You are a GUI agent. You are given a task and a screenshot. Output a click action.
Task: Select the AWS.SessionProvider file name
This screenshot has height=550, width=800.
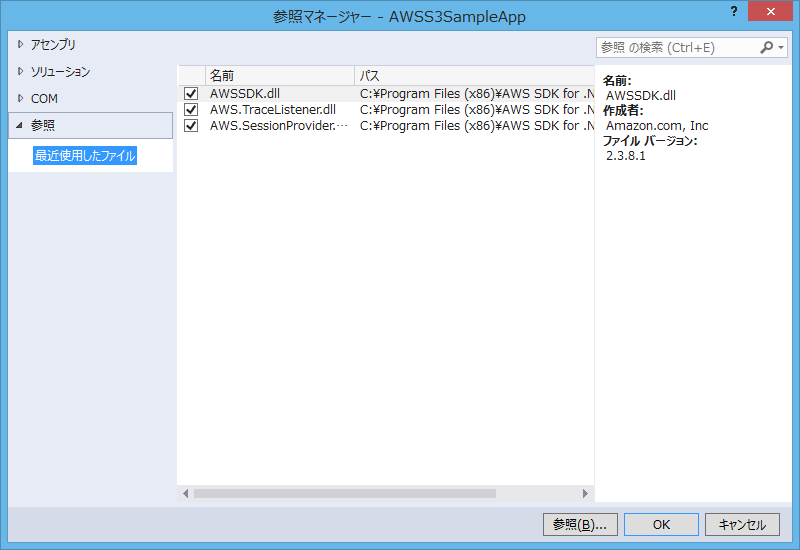tap(279, 125)
